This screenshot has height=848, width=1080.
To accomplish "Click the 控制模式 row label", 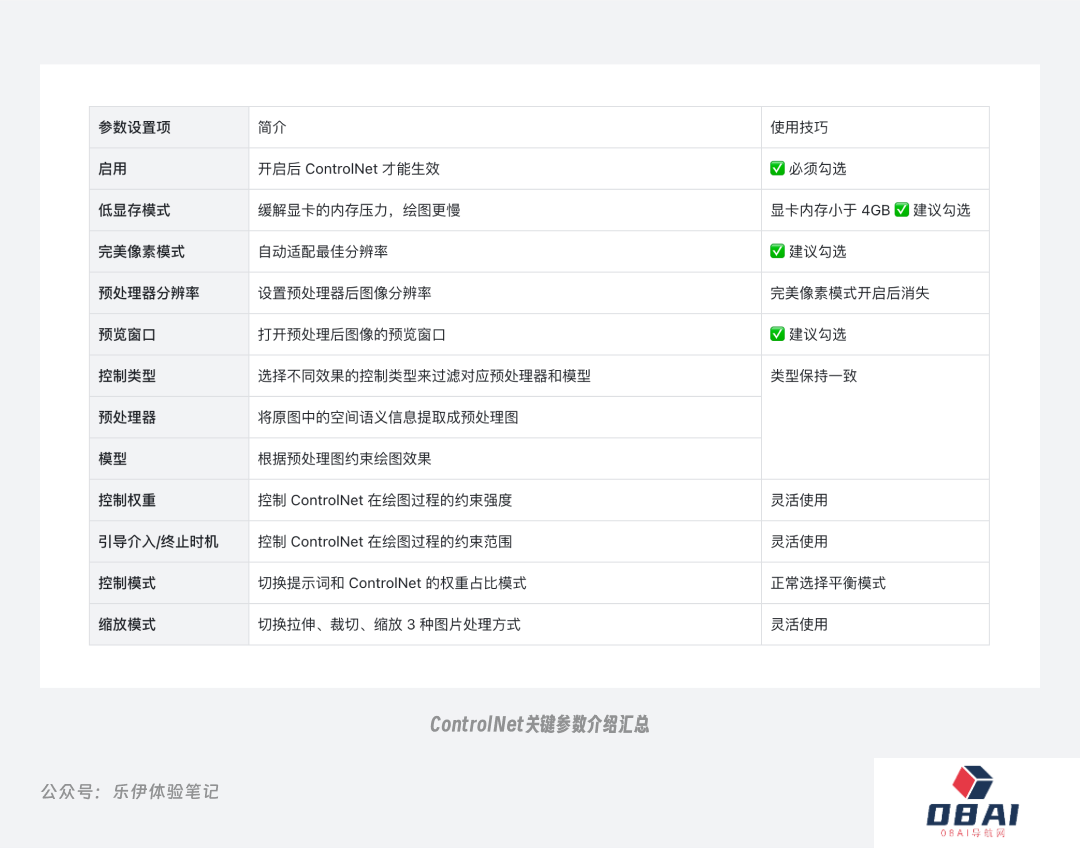I will pos(127,583).
